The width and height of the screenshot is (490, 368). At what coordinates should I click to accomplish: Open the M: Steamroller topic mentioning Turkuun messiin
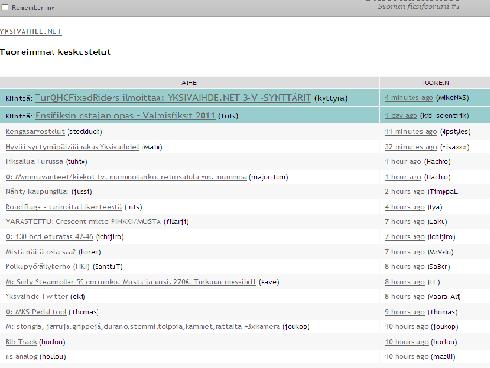pyautogui.click(x=131, y=282)
